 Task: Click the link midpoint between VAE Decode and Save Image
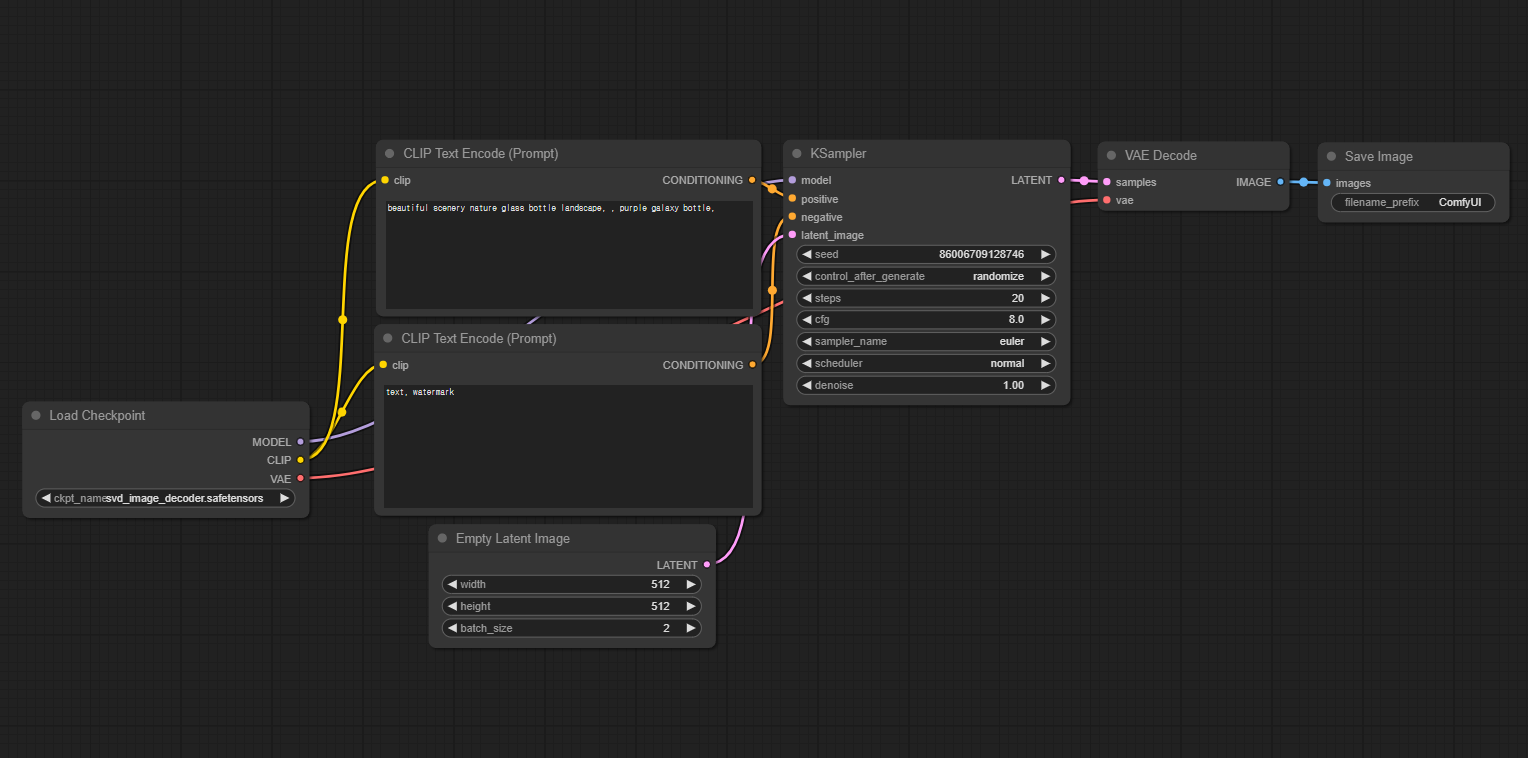(1303, 182)
